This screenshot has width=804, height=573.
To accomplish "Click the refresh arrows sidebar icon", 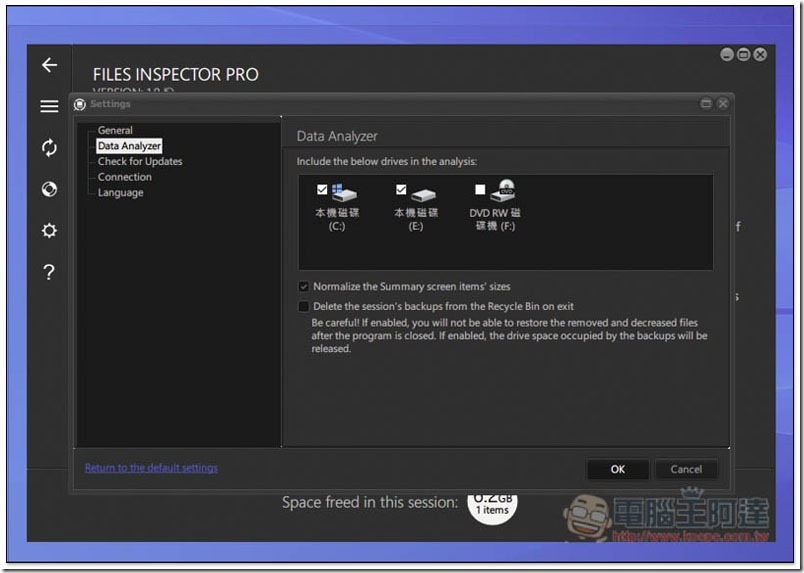I will point(49,148).
